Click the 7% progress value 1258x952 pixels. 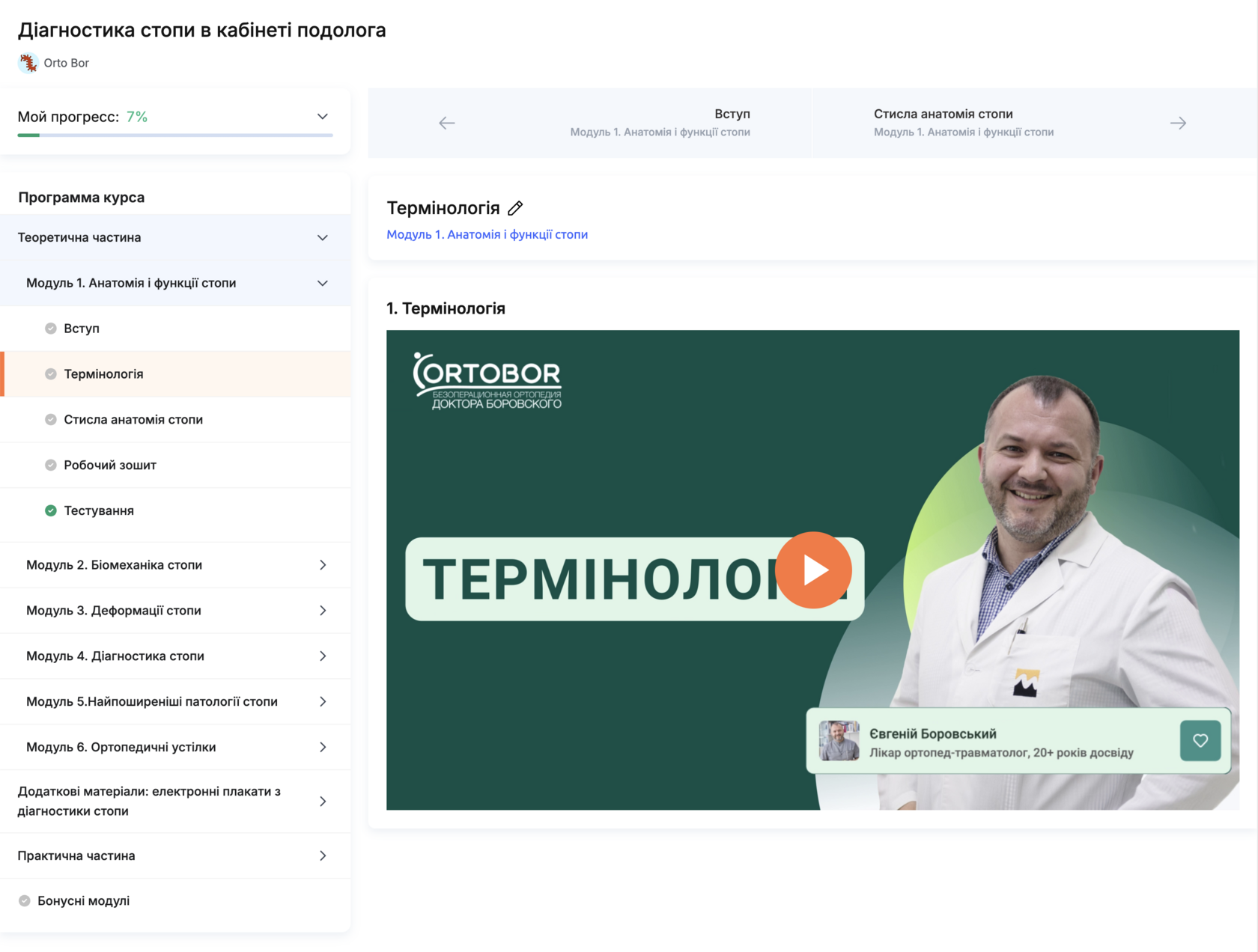pos(137,117)
